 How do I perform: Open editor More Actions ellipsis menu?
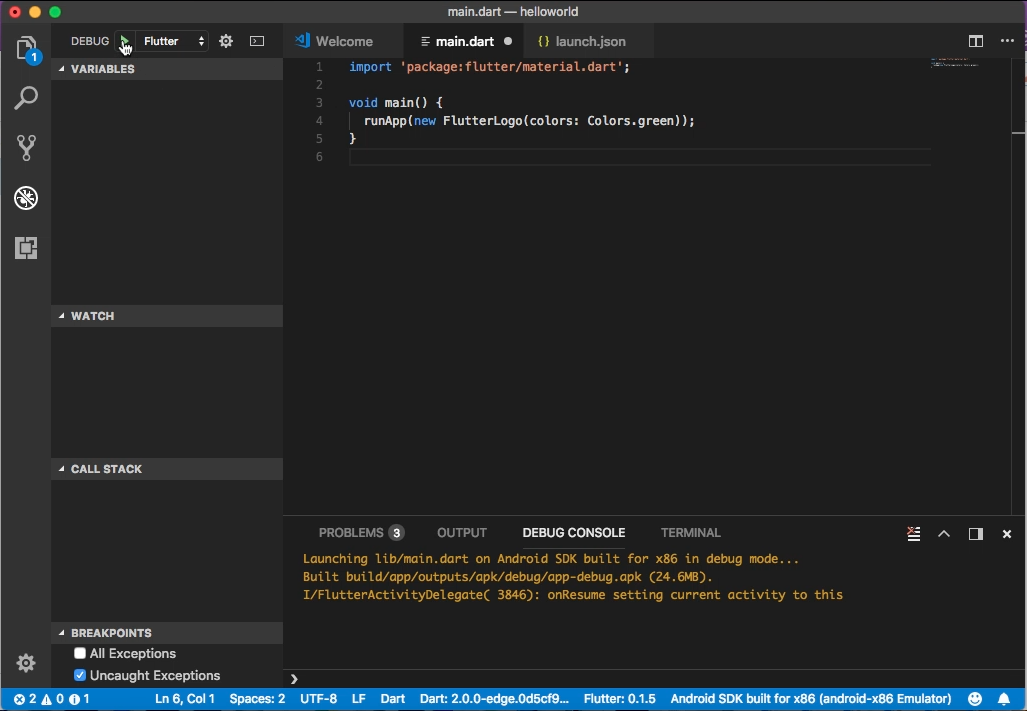coord(1007,41)
